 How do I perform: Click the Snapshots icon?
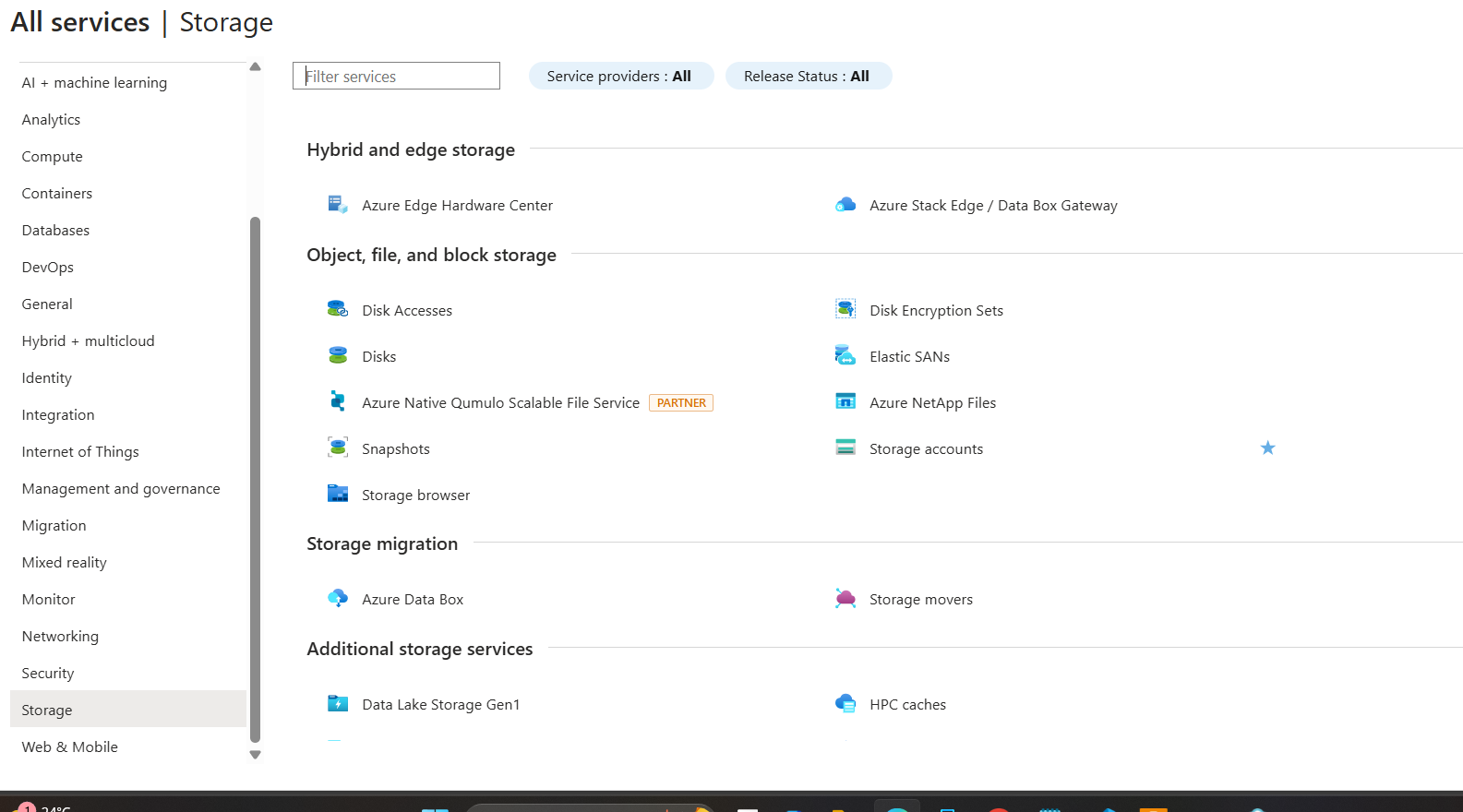point(338,448)
